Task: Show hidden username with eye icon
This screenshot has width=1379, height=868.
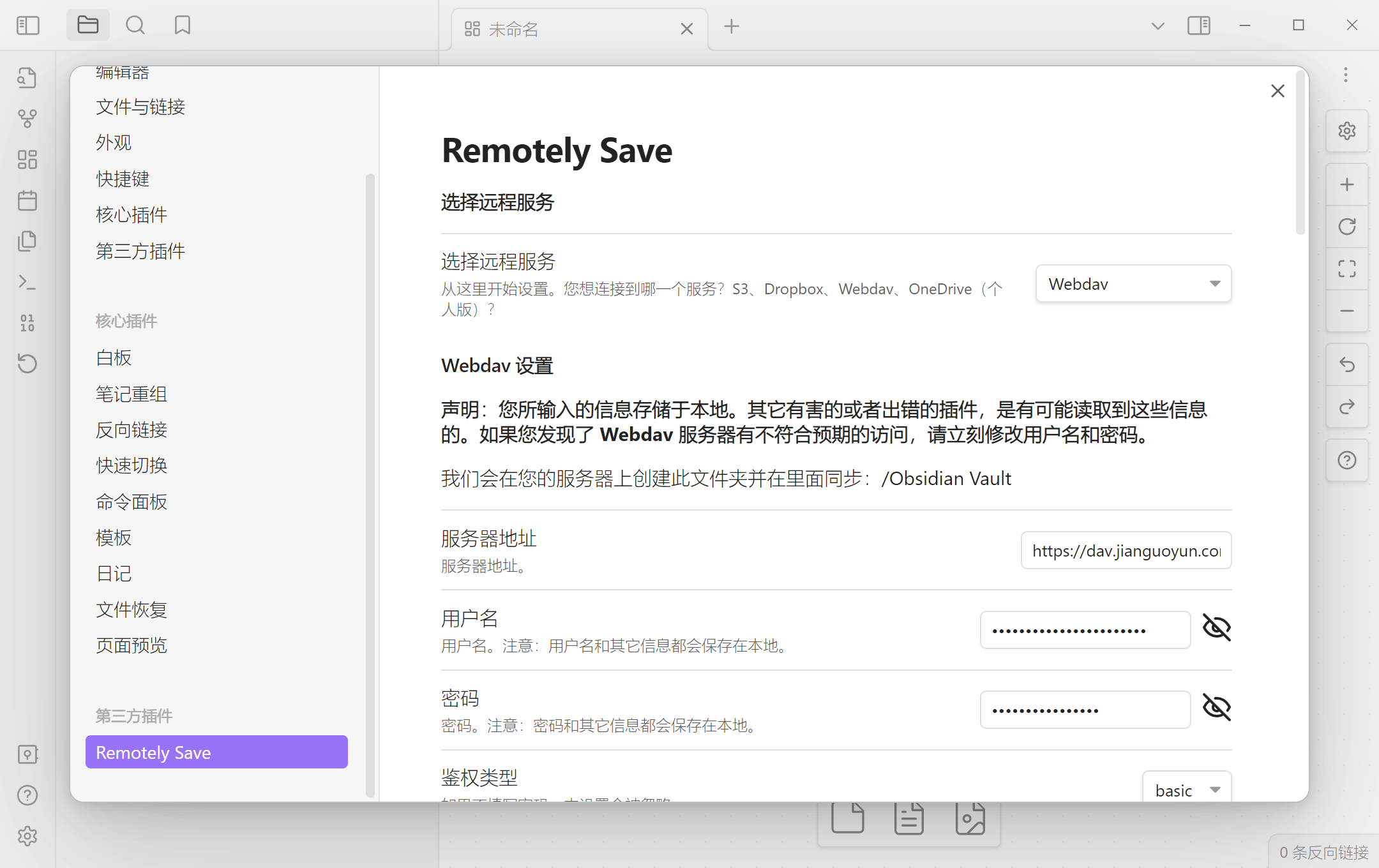Action: point(1217,628)
